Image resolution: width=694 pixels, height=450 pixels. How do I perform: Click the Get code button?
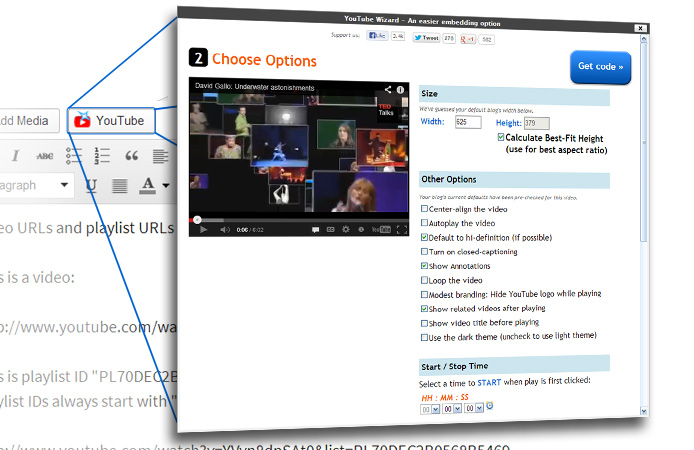tap(600, 67)
